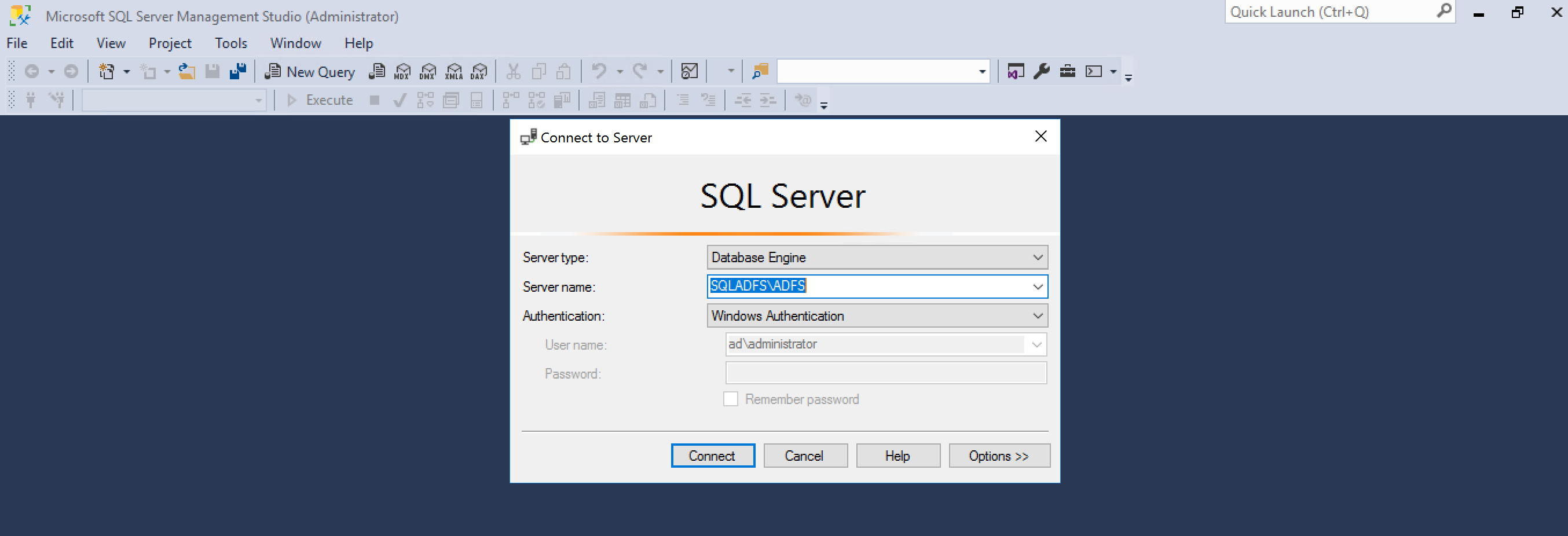Click the Undo arrow icon
The width and height of the screenshot is (1568, 536).
[598, 71]
